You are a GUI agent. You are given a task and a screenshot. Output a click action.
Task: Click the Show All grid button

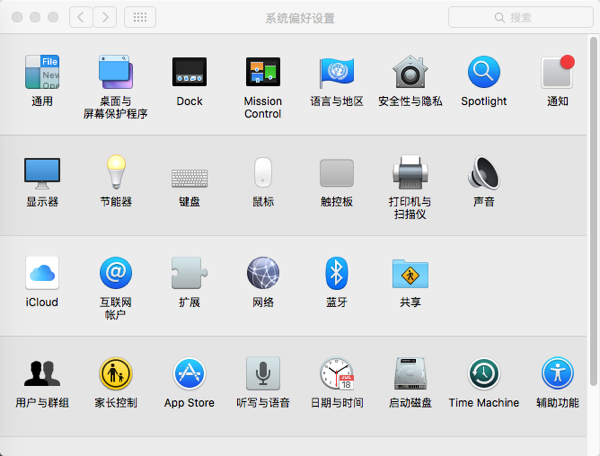click(x=140, y=17)
